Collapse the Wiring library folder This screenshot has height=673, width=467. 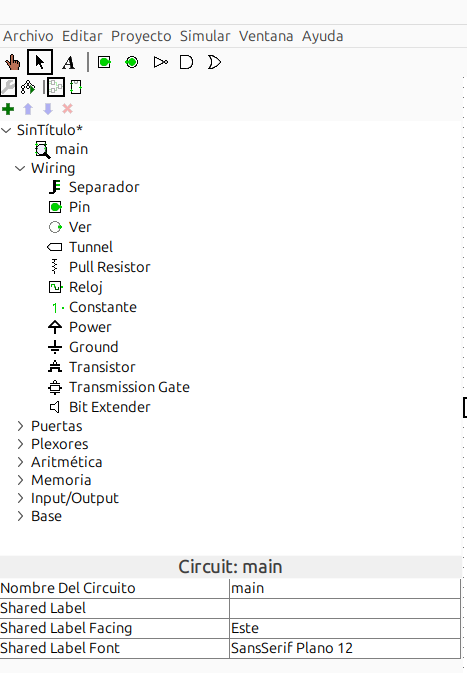point(20,168)
